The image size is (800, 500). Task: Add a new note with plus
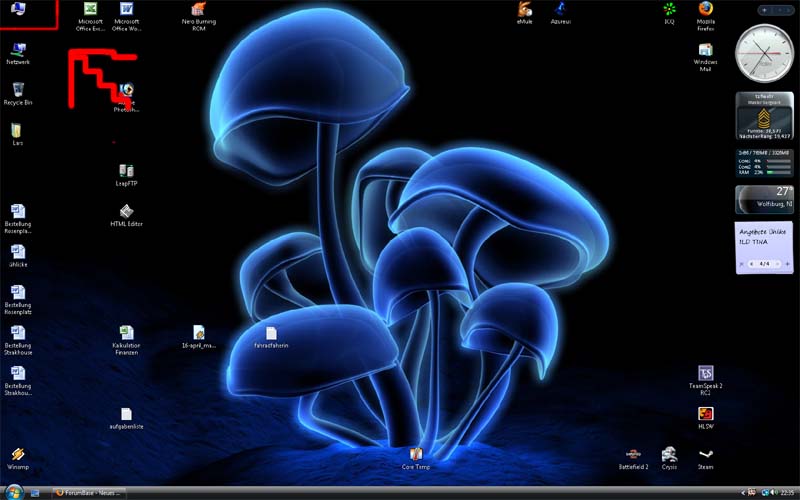(788, 264)
